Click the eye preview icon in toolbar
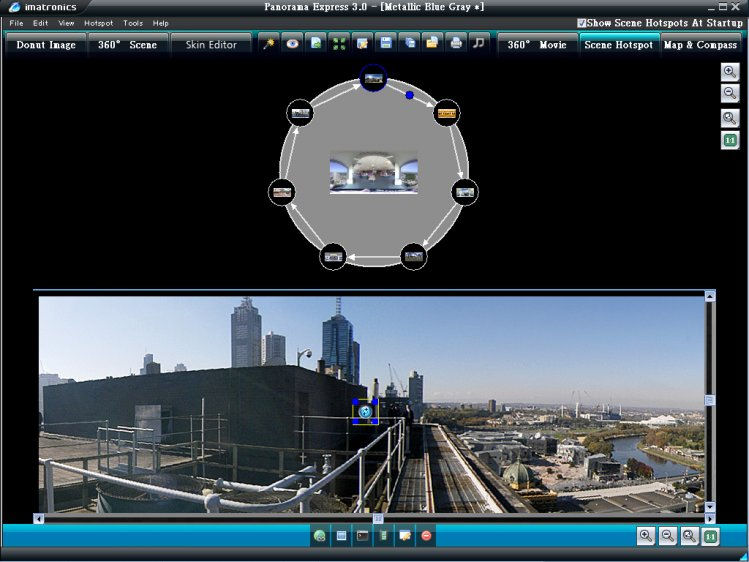This screenshot has width=749, height=562. (292, 44)
